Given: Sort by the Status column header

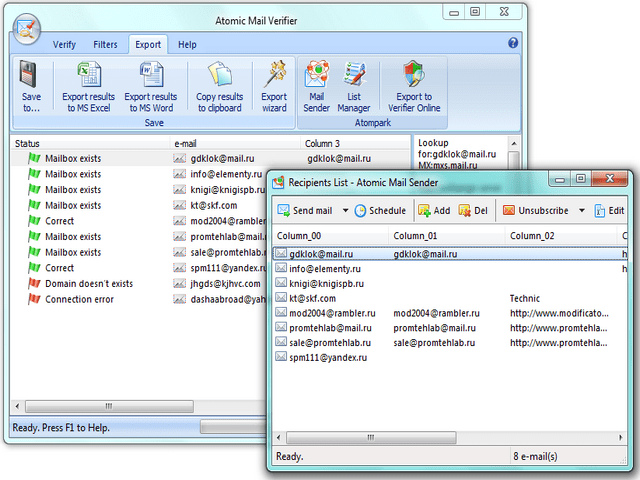Looking at the screenshot, I should [x=90, y=144].
